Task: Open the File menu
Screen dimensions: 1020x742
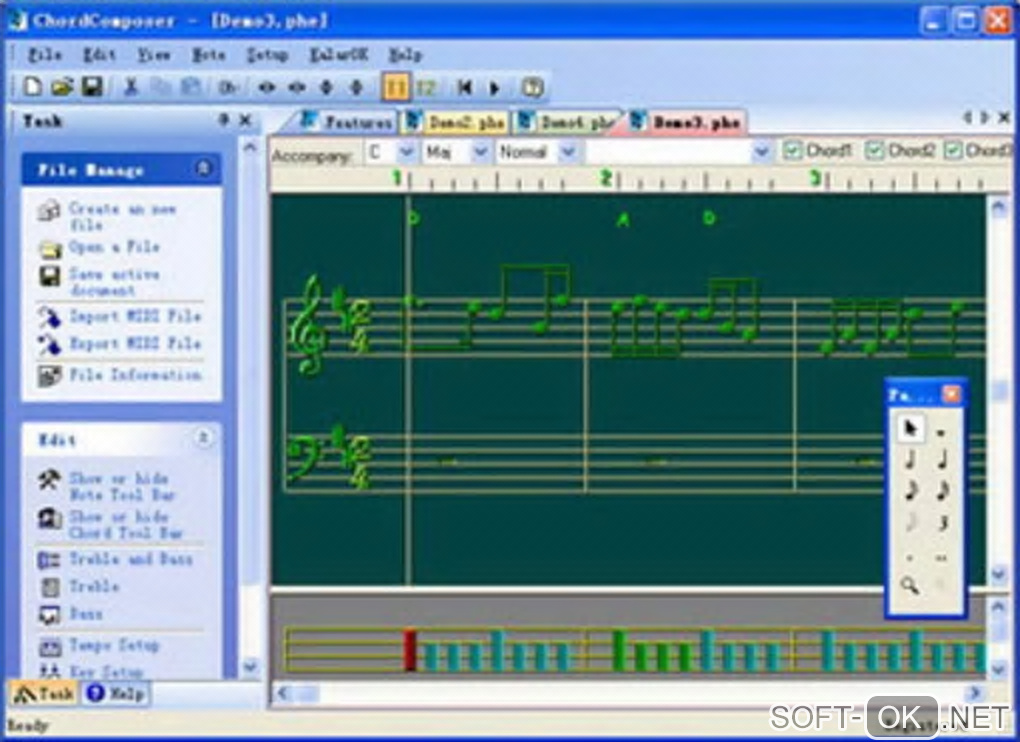Action: tap(44, 55)
